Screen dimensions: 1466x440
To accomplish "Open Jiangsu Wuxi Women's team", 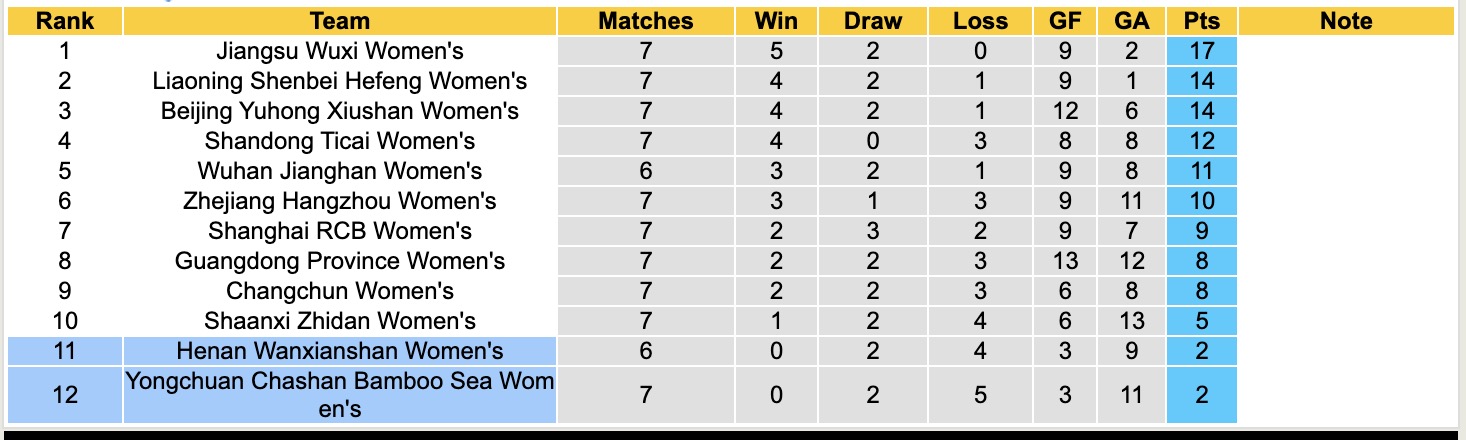I will pyautogui.click(x=340, y=51).
